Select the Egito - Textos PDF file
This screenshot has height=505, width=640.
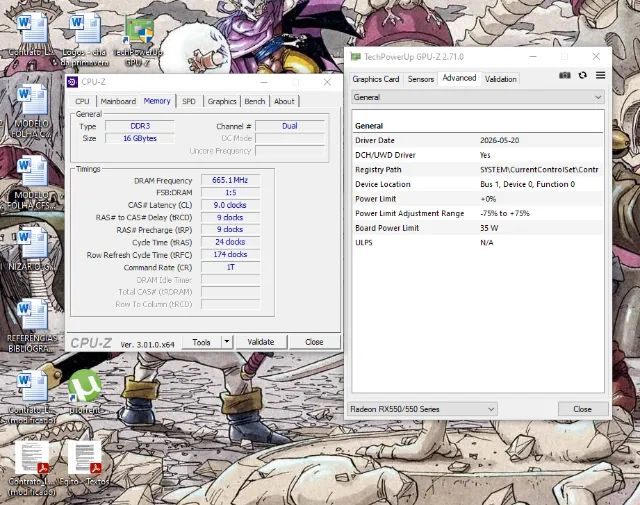84,463
